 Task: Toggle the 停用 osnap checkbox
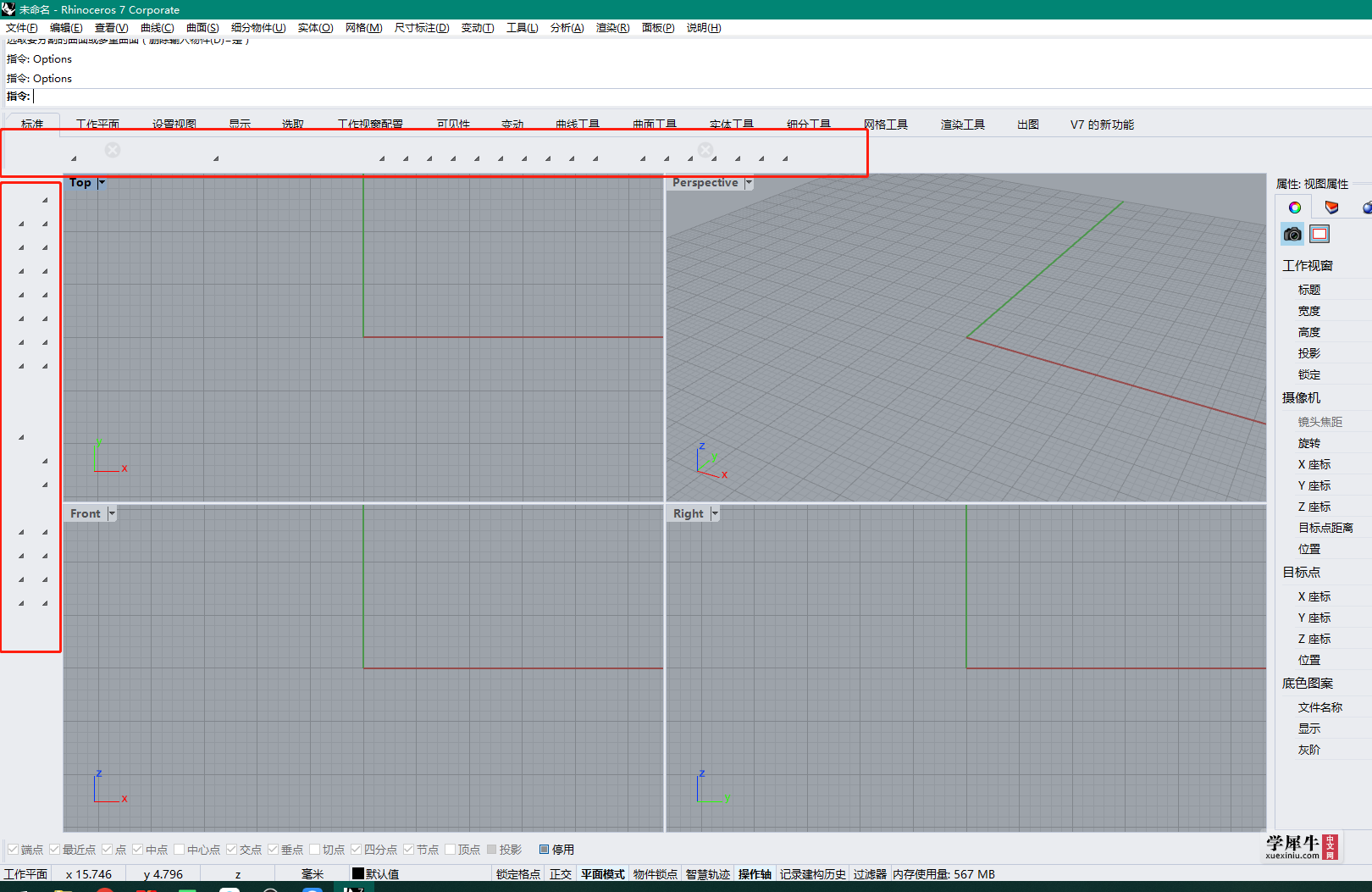coord(544,849)
